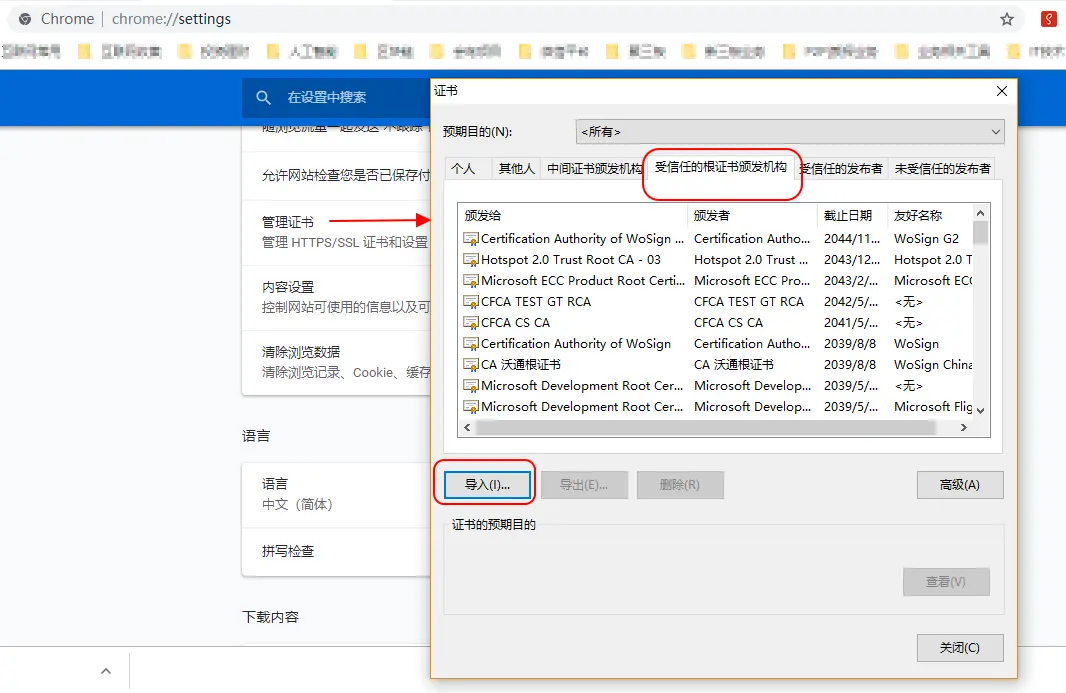Click the horizontal scroll right arrow
Screen dimensions: 1066x693
[x=963, y=428]
